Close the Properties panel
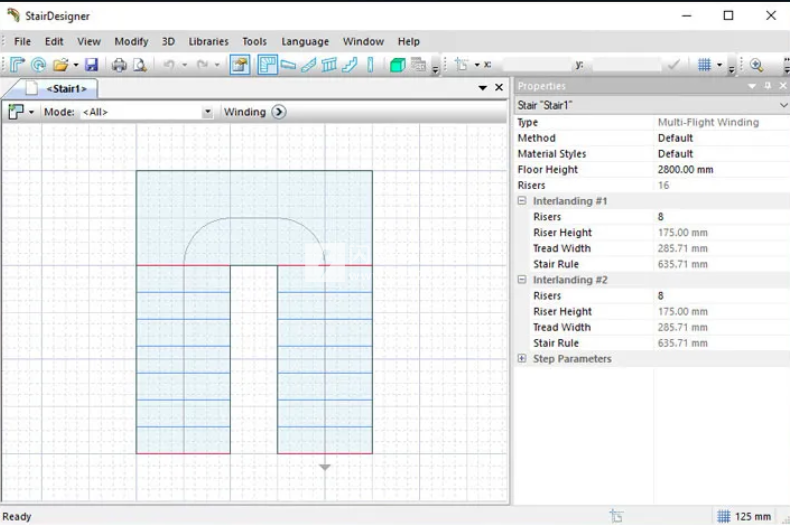This screenshot has height=525, width=790. pyautogui.click(x=783, y=86)
